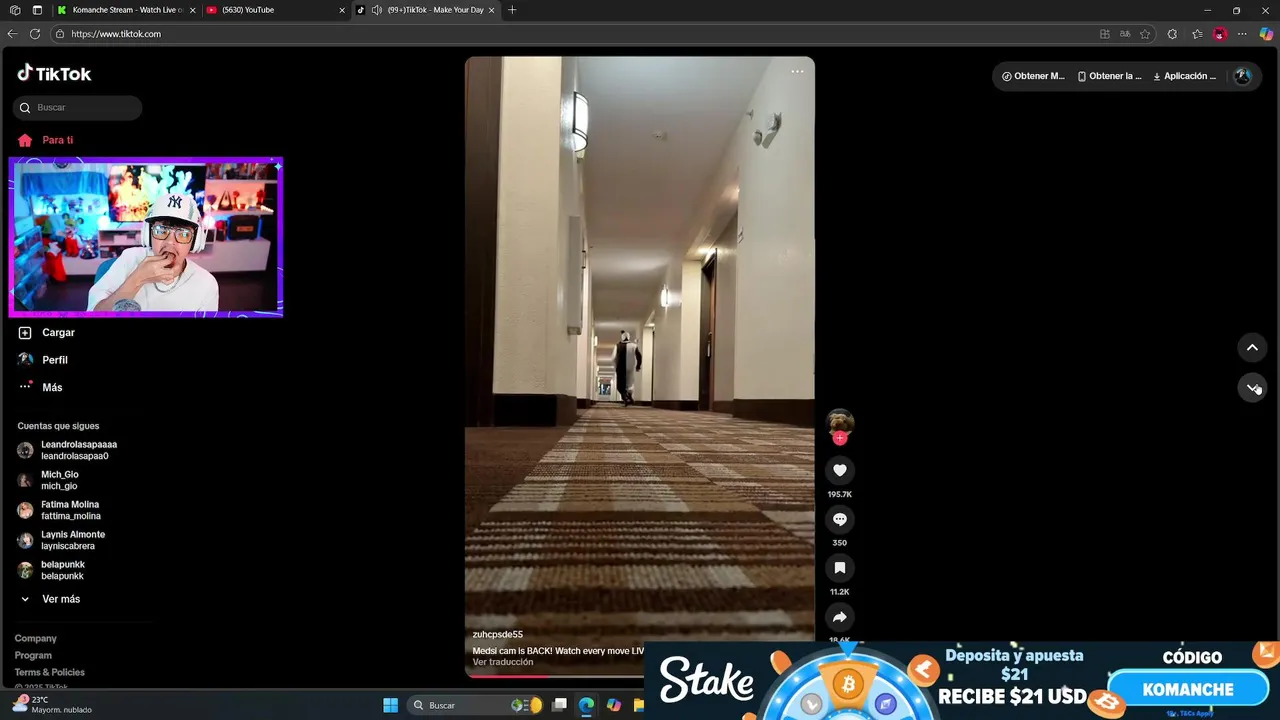The width and height of the screenshot is (1280, 720).
Task: Open the Más menu
Action: [42, 387]
